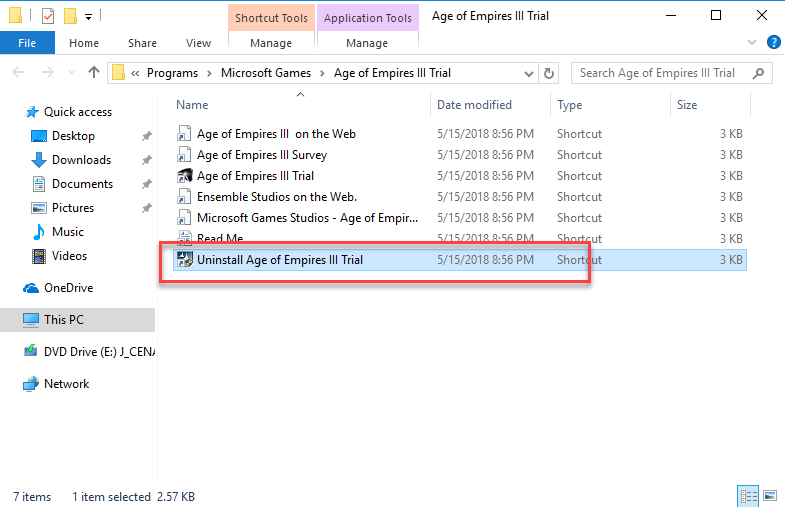
Task: Click the Quick access star icon
Action: point(32,112)
